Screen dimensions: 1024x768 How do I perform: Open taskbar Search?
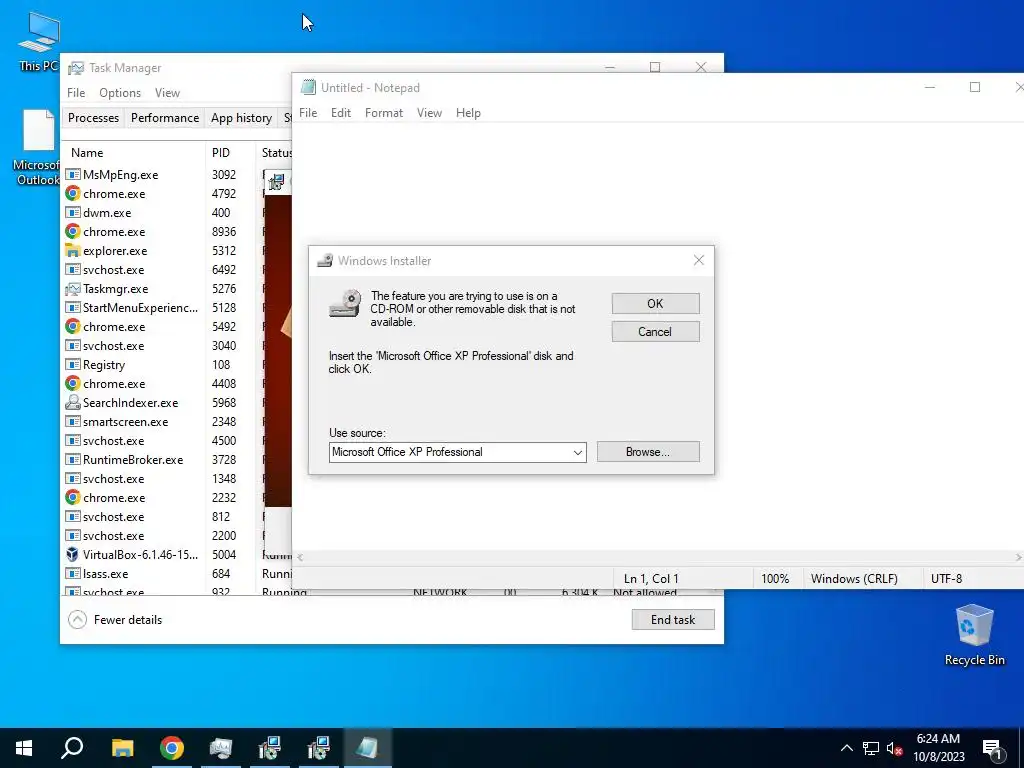tap(72, 748)
